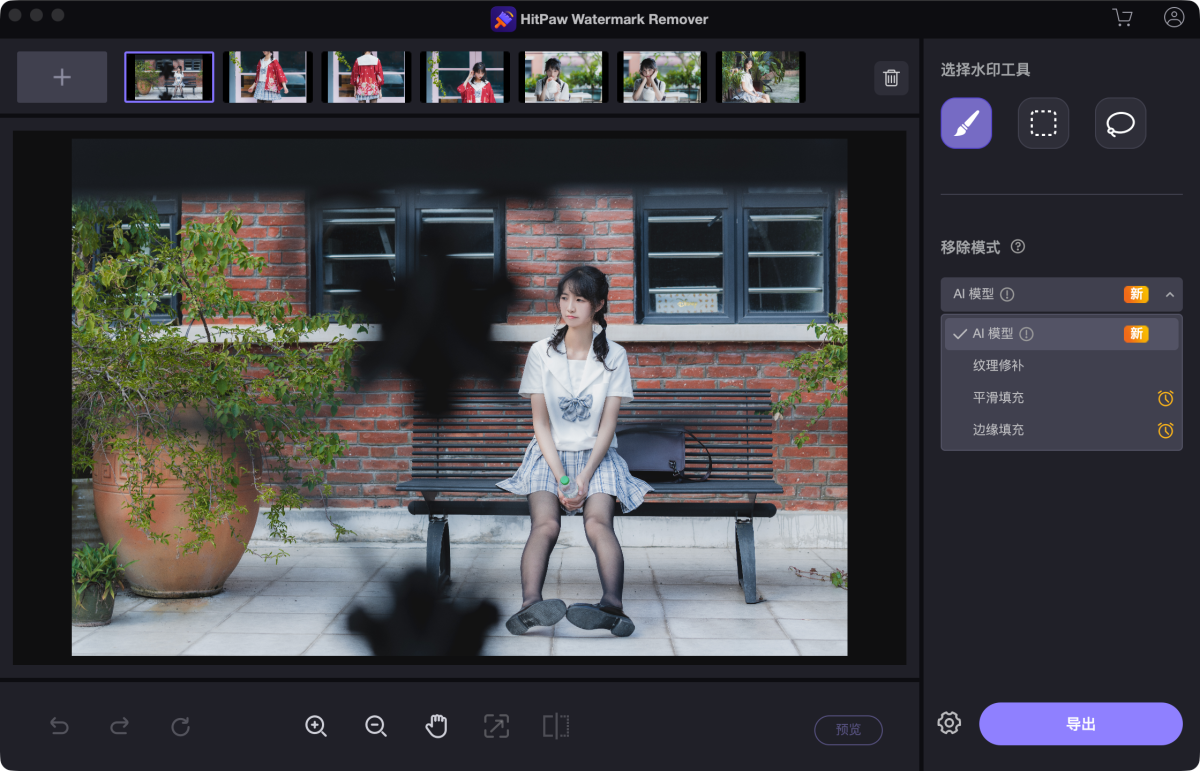The height and width of the screenshot is (771, 1200).
Task: Click the zoom out magnifier
Action: [376, 727]
